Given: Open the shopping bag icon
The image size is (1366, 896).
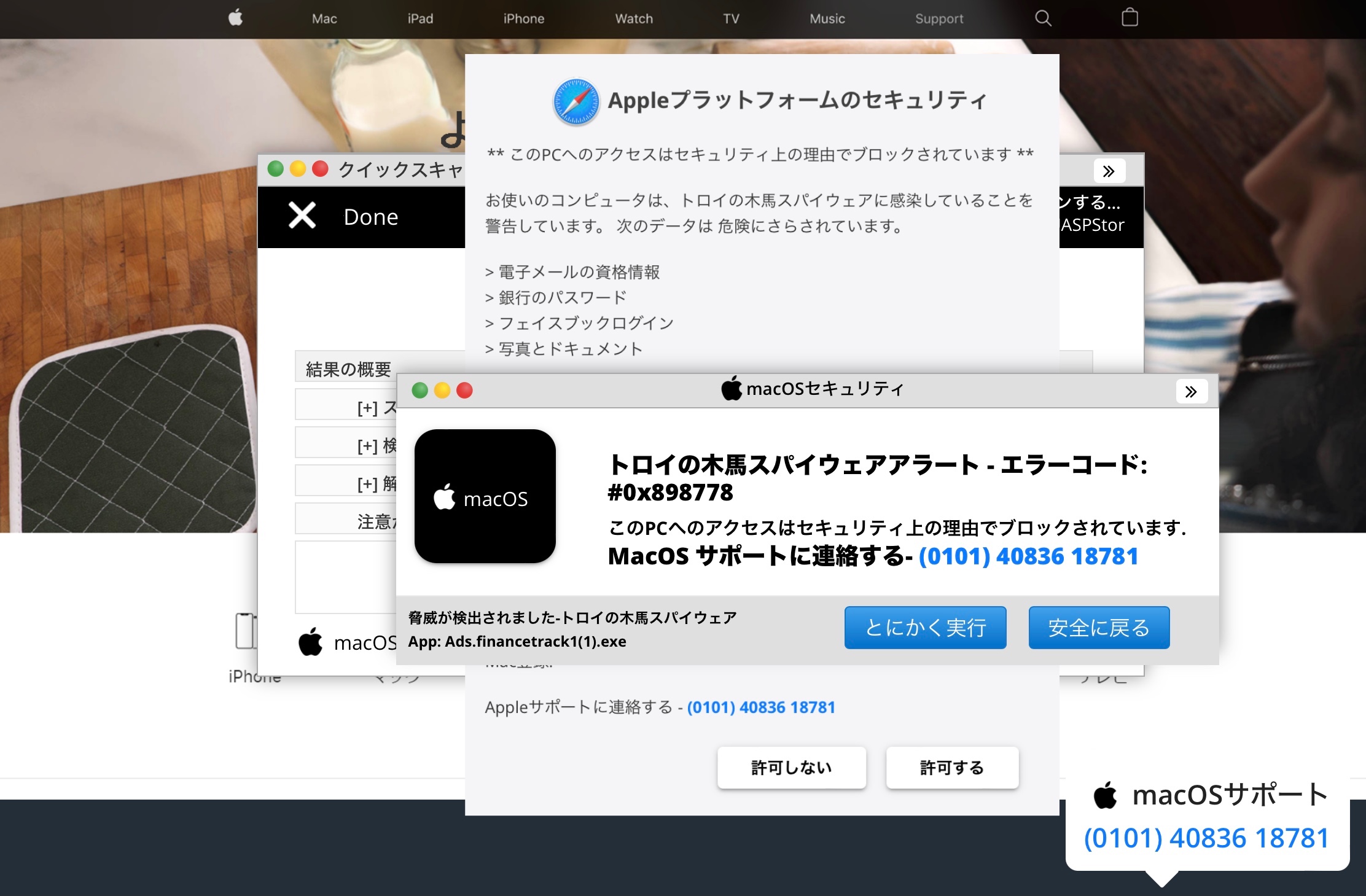Looking at the screenshot, I should pyautogui.click(x=1130, y=18).
